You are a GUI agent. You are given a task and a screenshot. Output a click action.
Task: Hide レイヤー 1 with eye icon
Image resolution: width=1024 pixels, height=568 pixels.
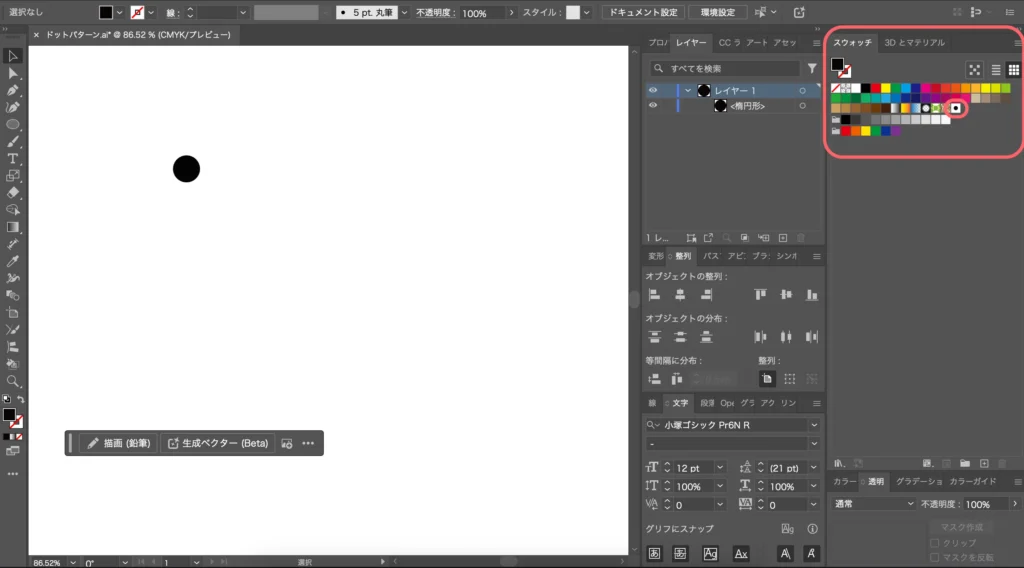pyautogui.click(x=653, y=90)
